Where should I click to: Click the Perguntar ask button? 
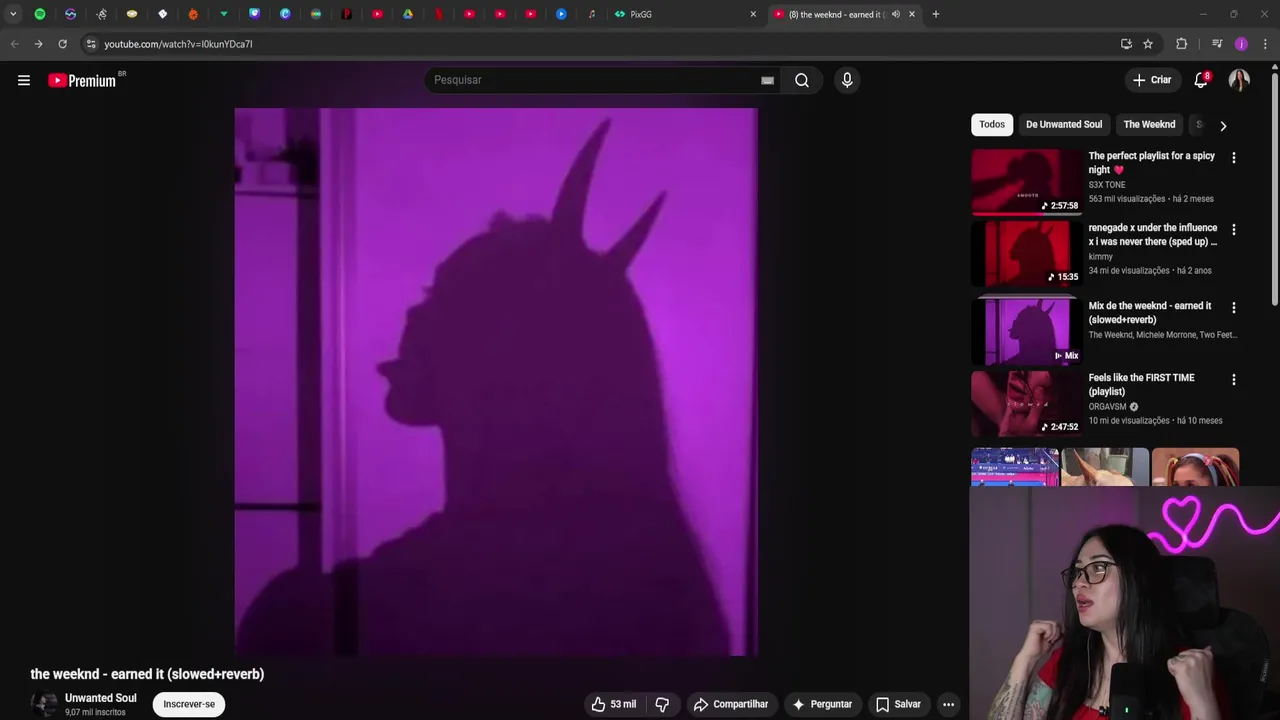coord(822,704)
